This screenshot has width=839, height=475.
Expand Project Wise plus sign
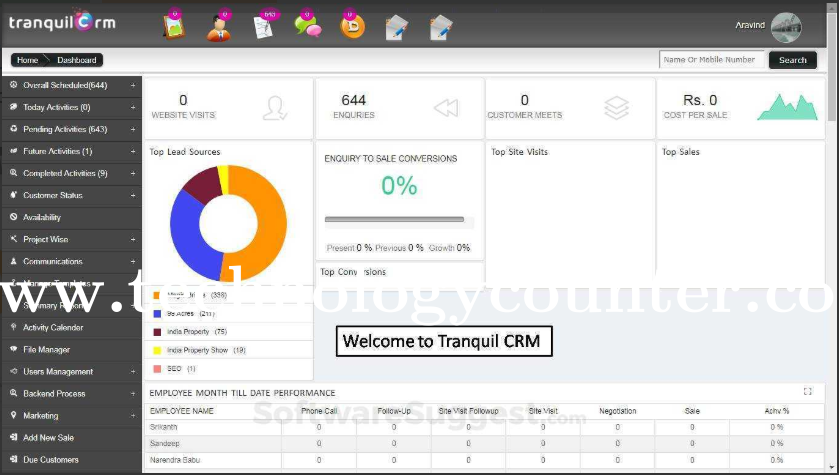(133, 239)
